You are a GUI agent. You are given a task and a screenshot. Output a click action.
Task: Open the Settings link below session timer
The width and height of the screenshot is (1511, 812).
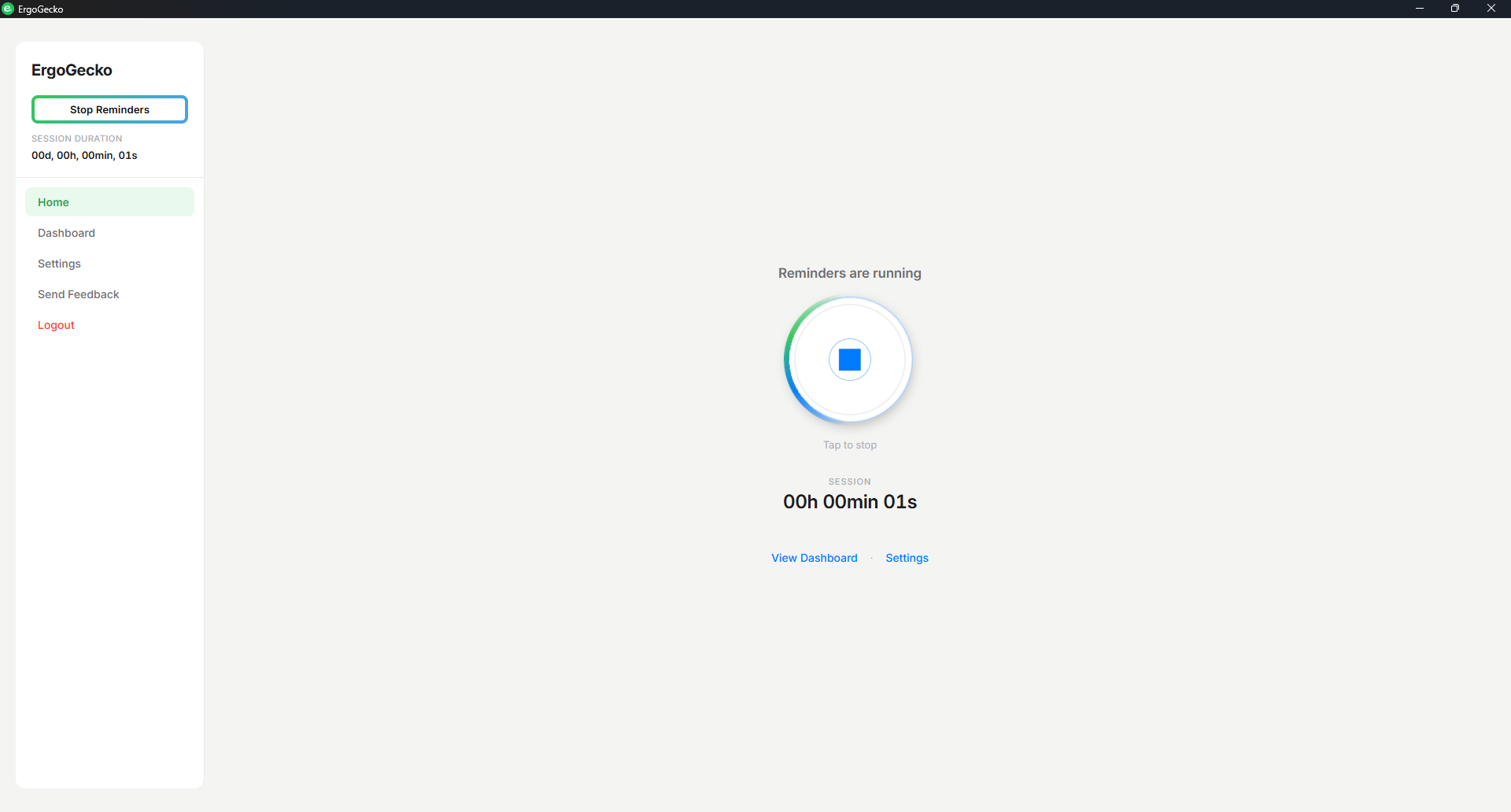point(907,558)
